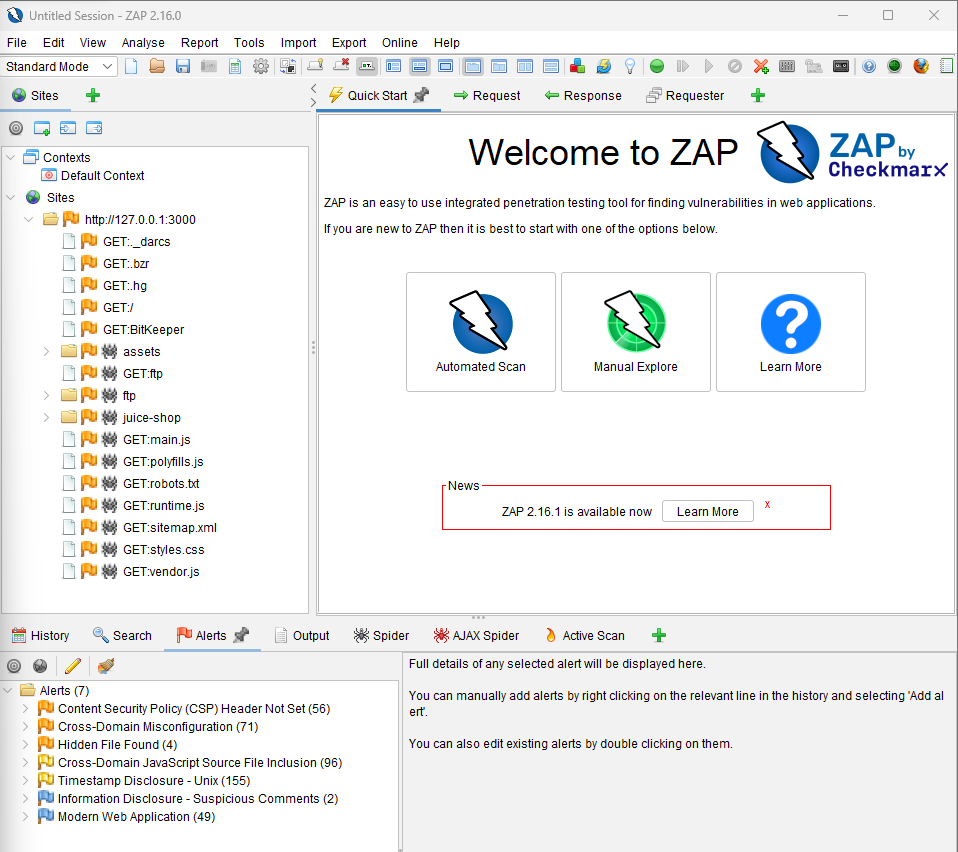Click the Manage Add-ons colored blocks icon
Screen dimensions: 958x852
577,66
